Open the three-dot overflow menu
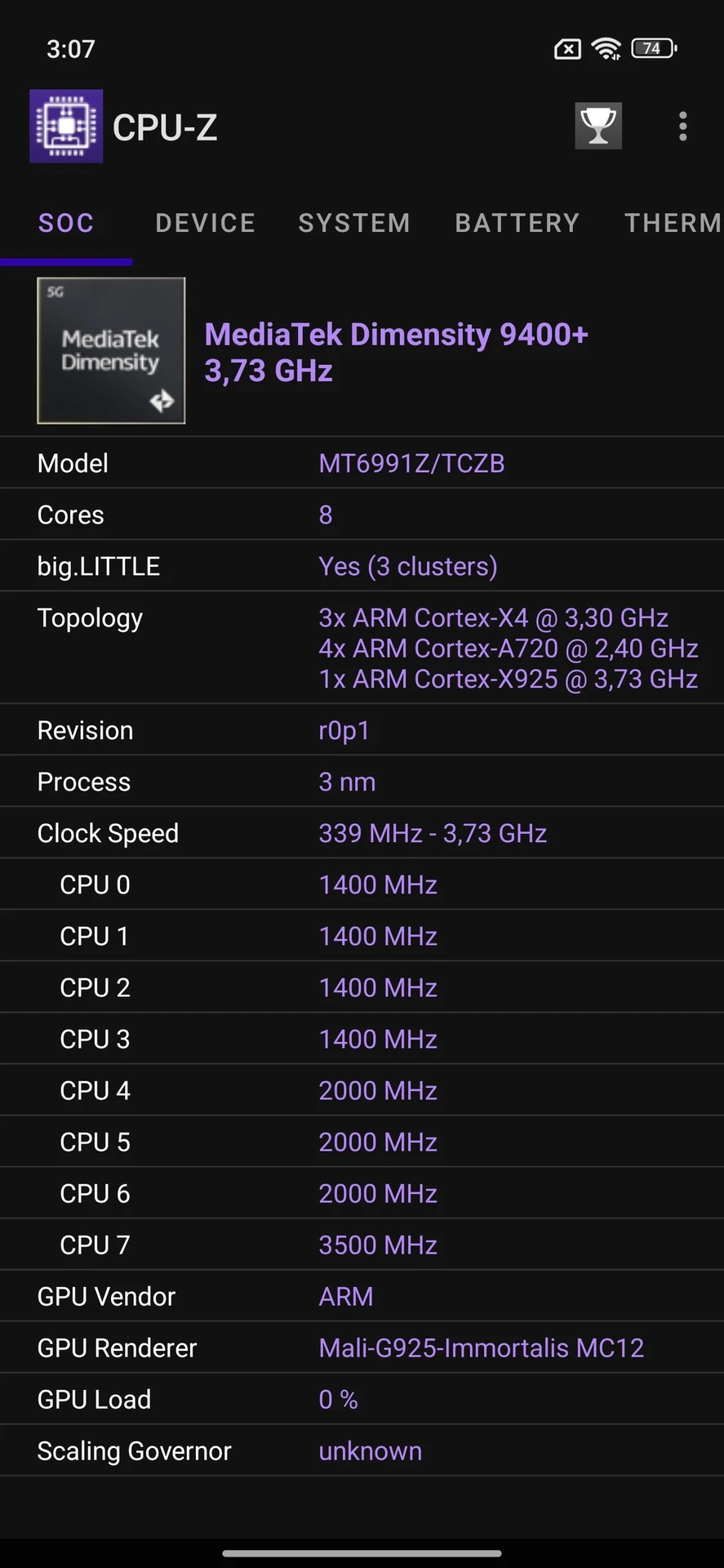The height and width of the screenshot is (1568, 724). [683, 126]
